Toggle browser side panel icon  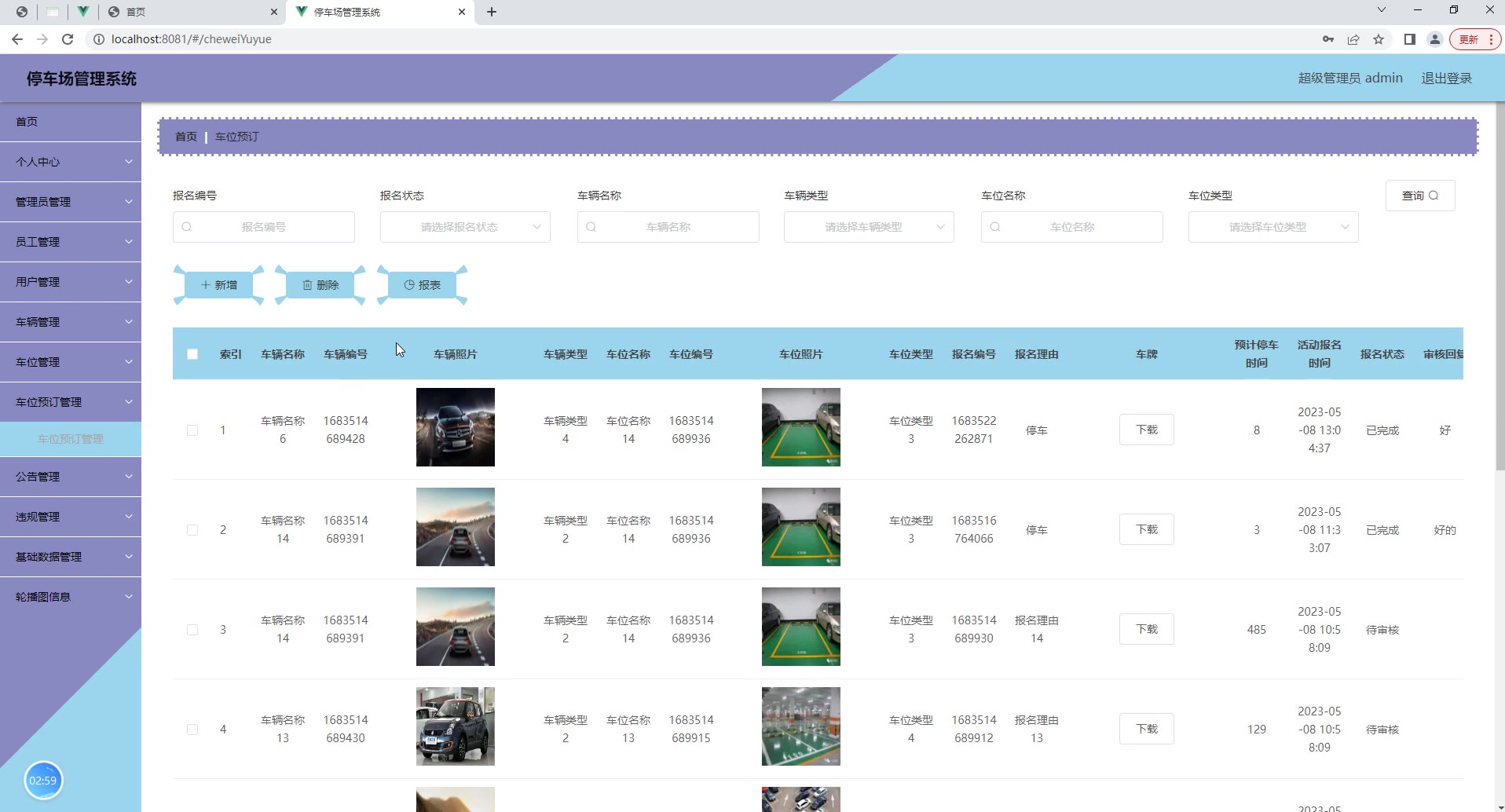[x=1410, y=39]
